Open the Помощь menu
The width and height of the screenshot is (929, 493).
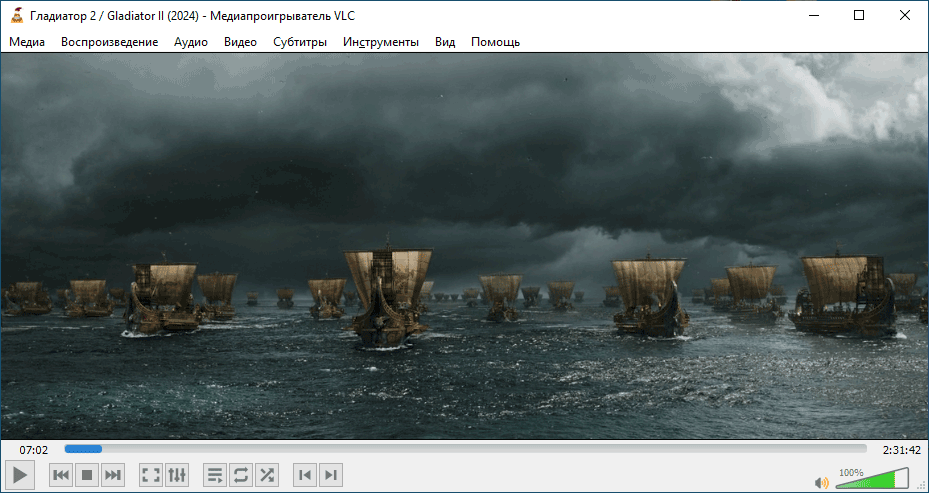495,42
